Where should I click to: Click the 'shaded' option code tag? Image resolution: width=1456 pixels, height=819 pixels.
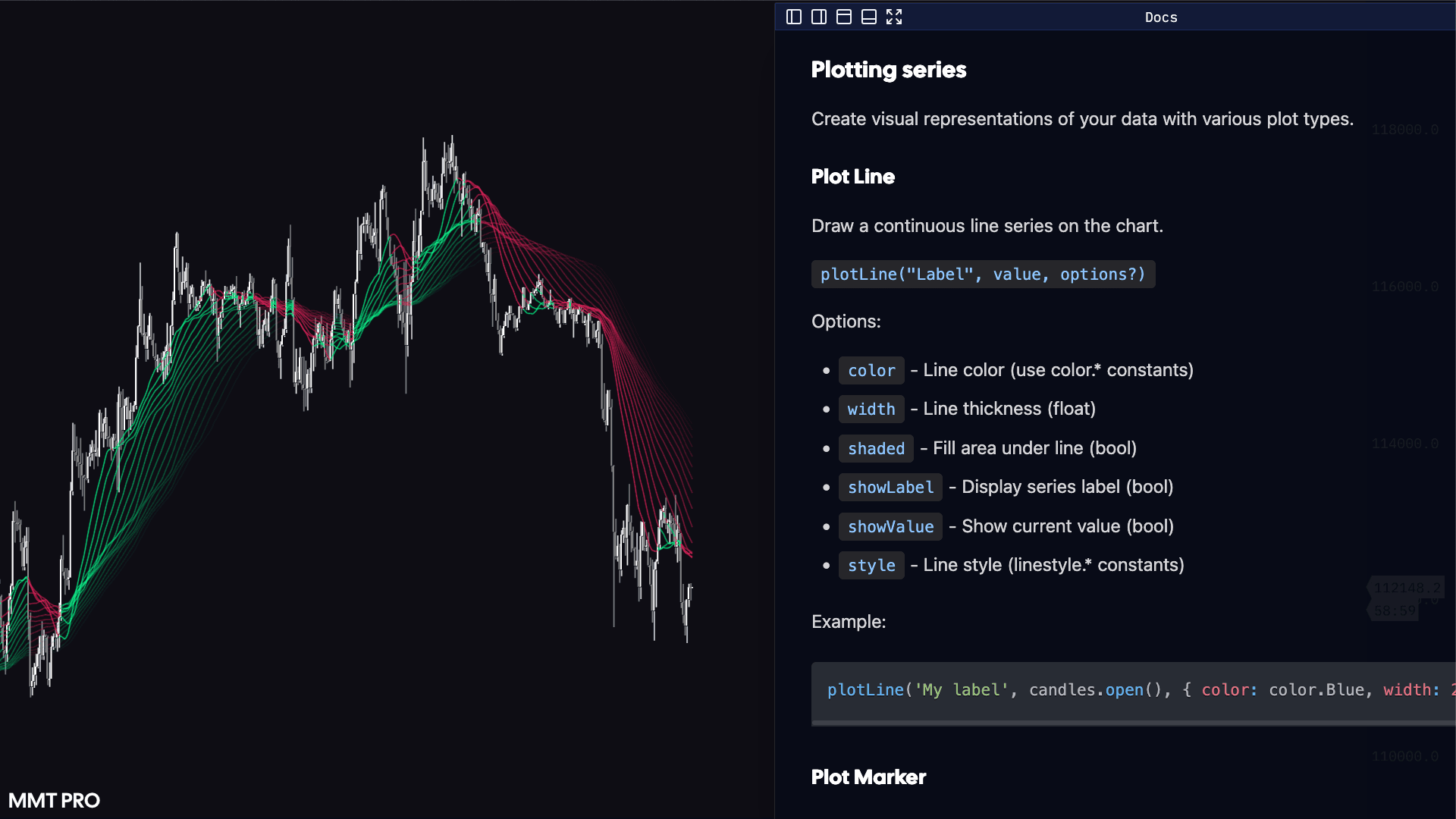pos(876,449)
